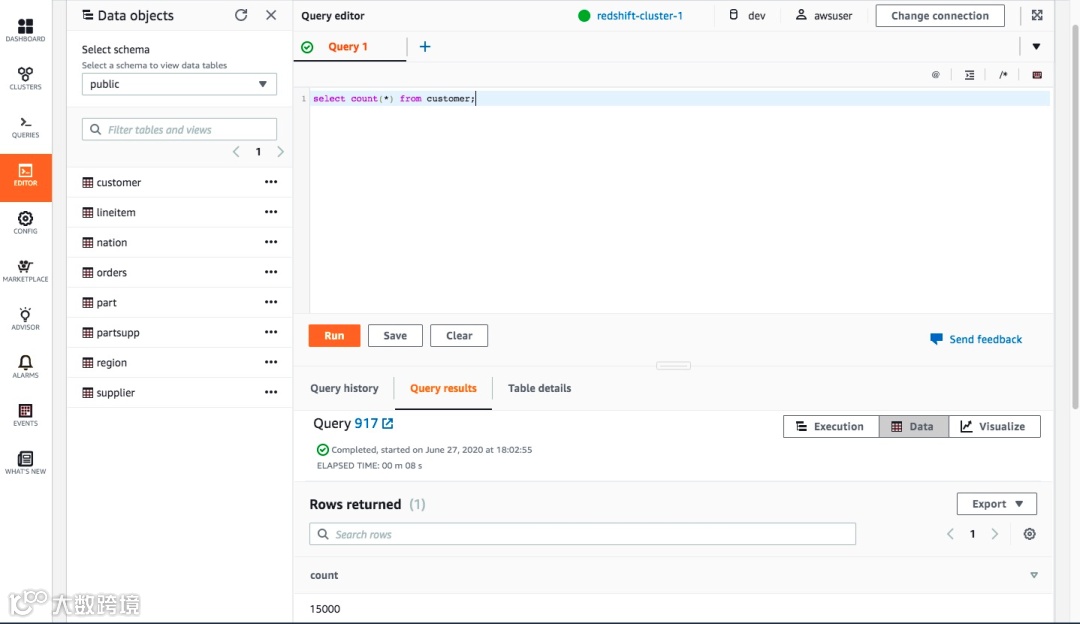The height and width of the screenshot is (624, 1080).
Task: Select the lineitem table
Action: click(x=116, y=212)
